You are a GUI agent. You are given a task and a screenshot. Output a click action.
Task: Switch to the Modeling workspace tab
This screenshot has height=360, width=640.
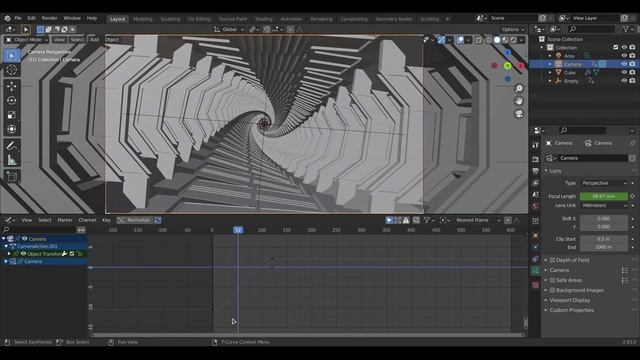142,19
